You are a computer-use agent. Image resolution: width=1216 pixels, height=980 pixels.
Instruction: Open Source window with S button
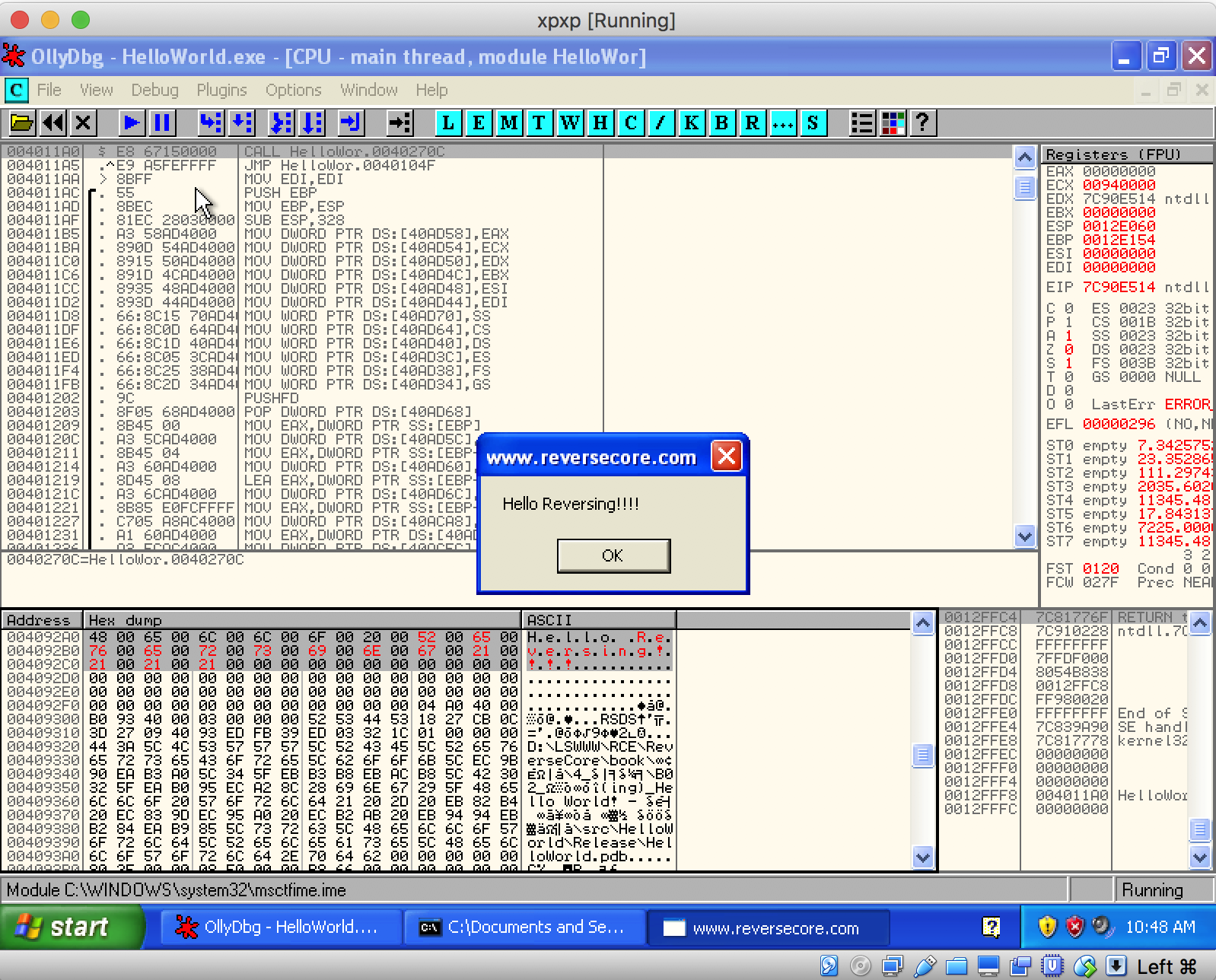pyautogui.click(x=813, y=123)
